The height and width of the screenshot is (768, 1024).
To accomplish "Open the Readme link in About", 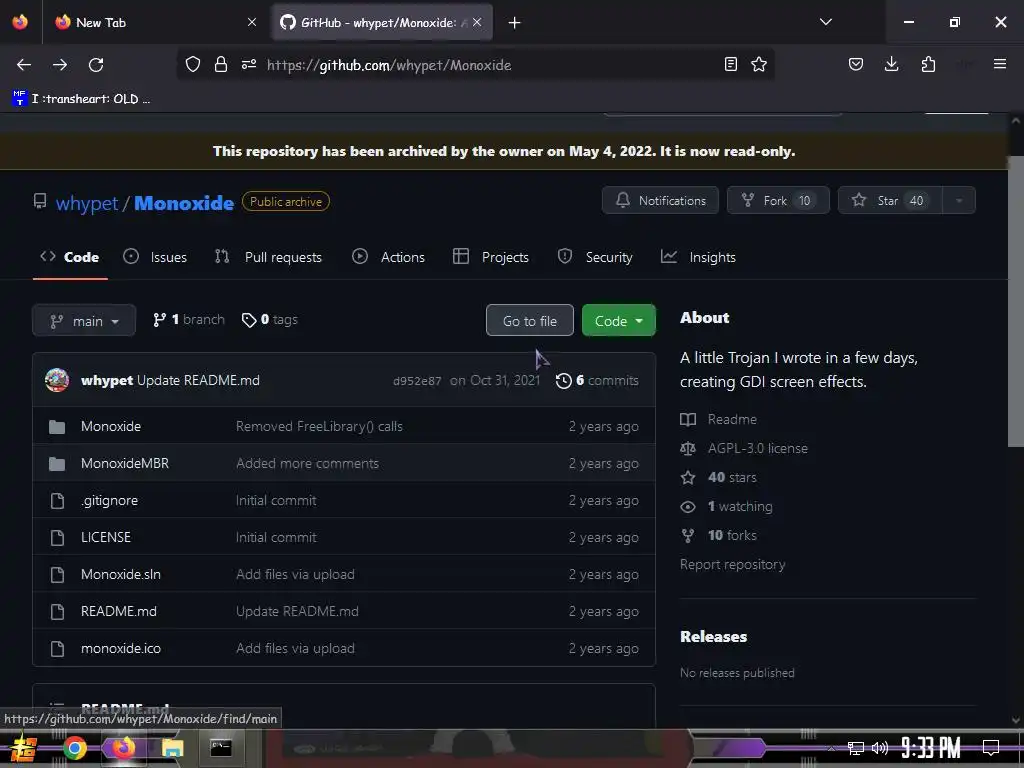I will (718, 419).
